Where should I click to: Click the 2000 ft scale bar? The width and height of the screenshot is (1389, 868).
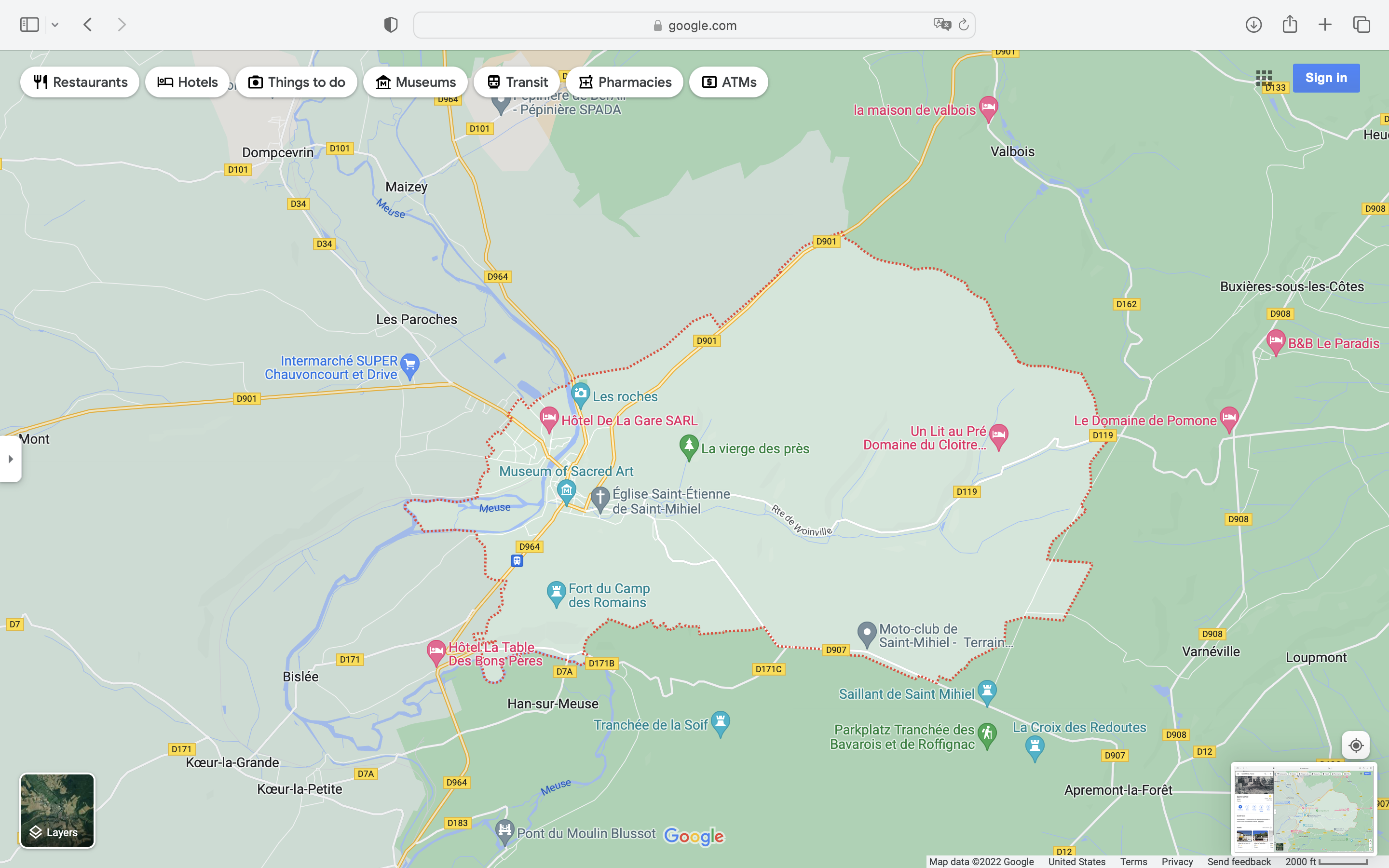click(x=1326, y=862)
